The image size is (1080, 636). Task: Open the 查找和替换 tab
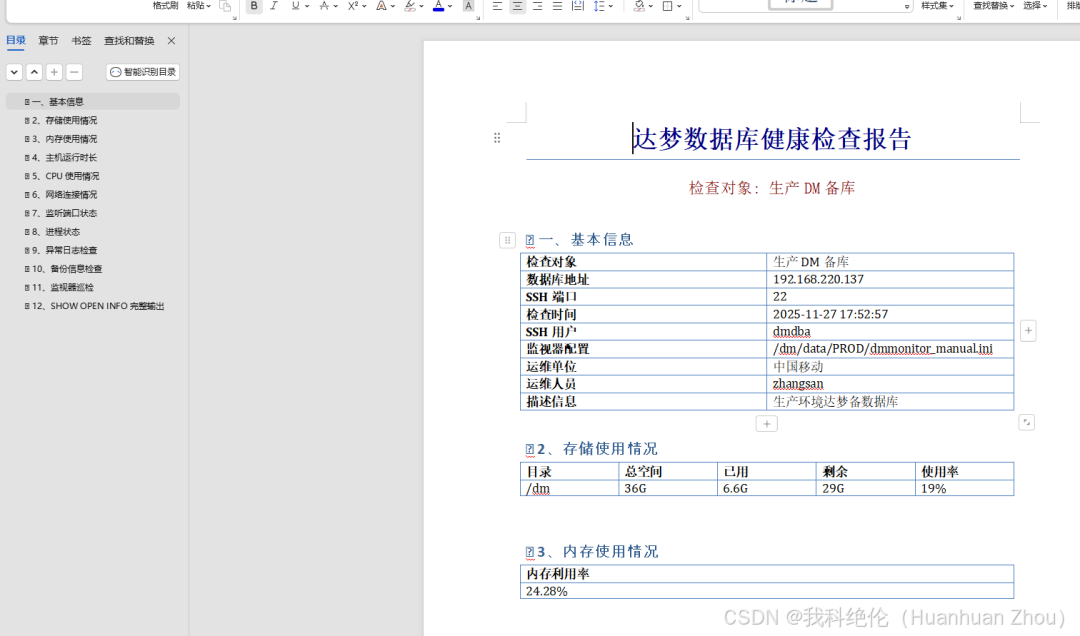[129, 41]
